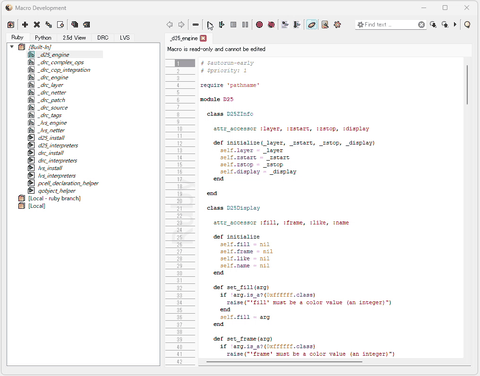Select _d25_engine in the macro tree
480x376 pixels.
point(54,55)
